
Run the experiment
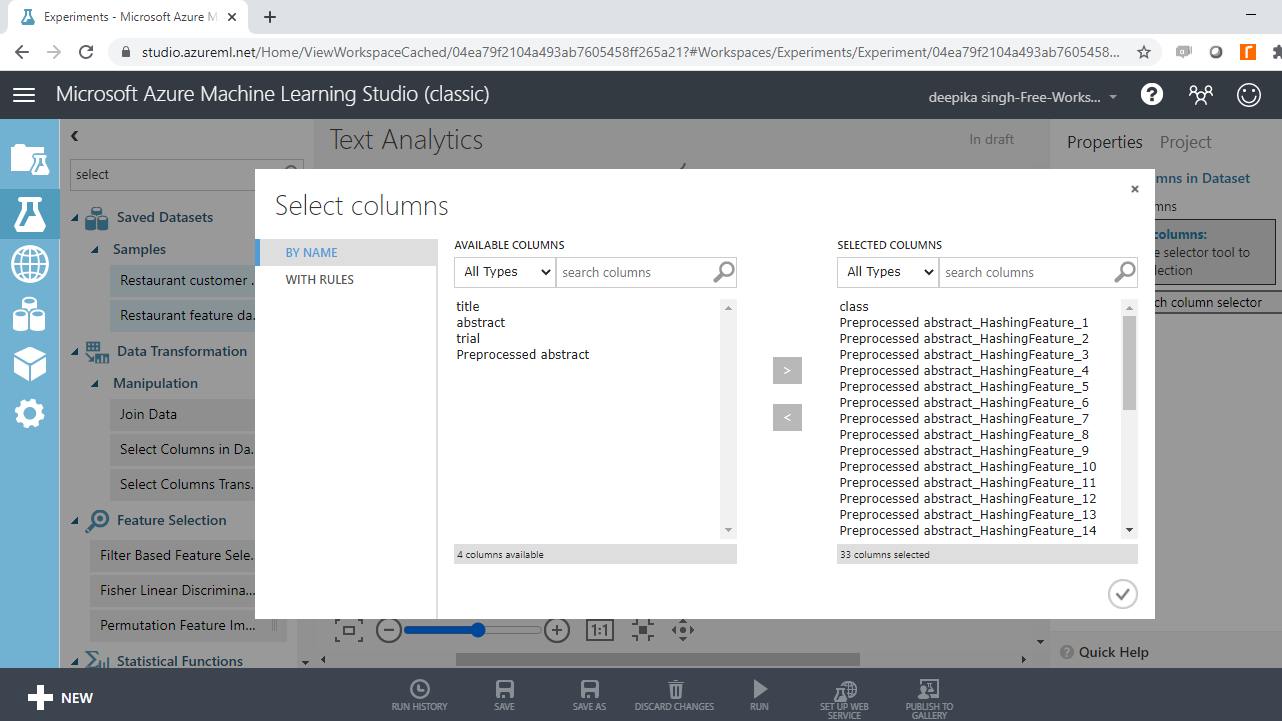click(760, 695)
